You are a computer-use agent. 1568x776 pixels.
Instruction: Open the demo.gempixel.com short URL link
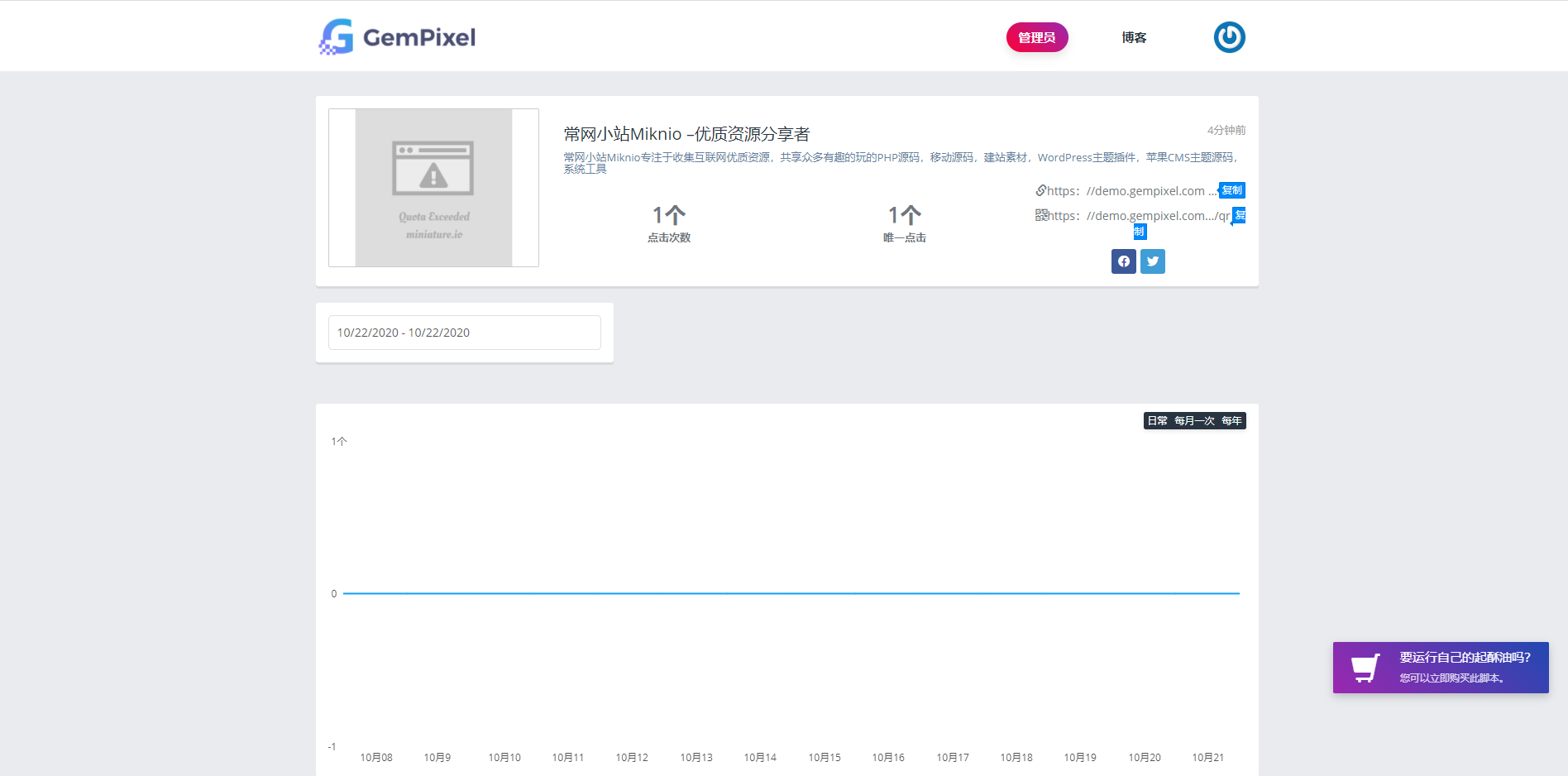[1131, 191]
